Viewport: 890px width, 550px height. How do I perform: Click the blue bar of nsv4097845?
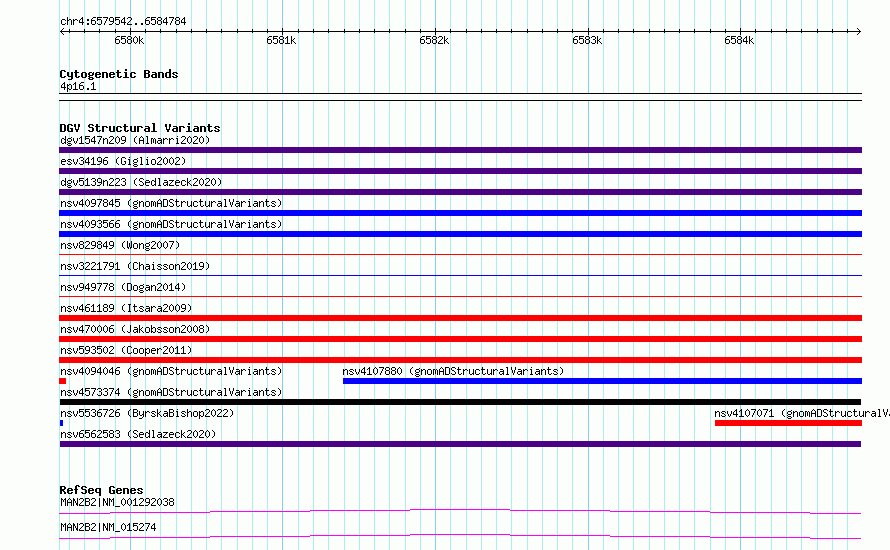click(x=460, y=213)
